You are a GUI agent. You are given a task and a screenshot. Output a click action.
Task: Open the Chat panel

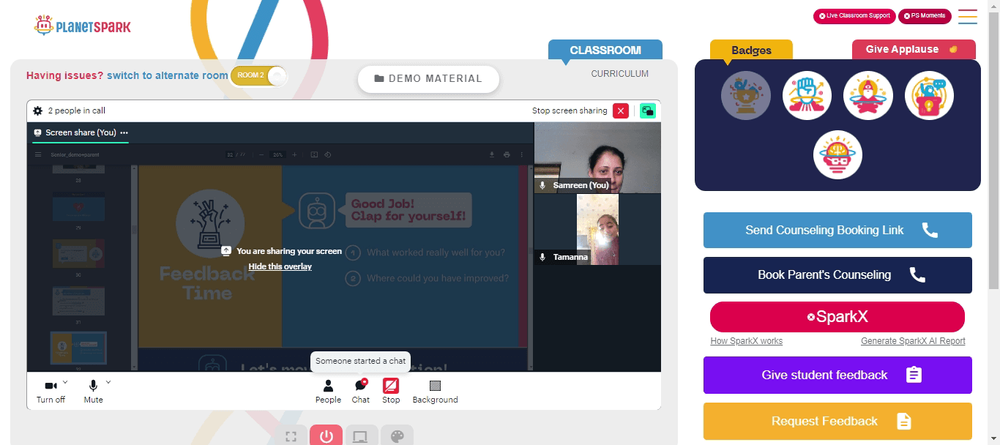click(x=360, y=391)
